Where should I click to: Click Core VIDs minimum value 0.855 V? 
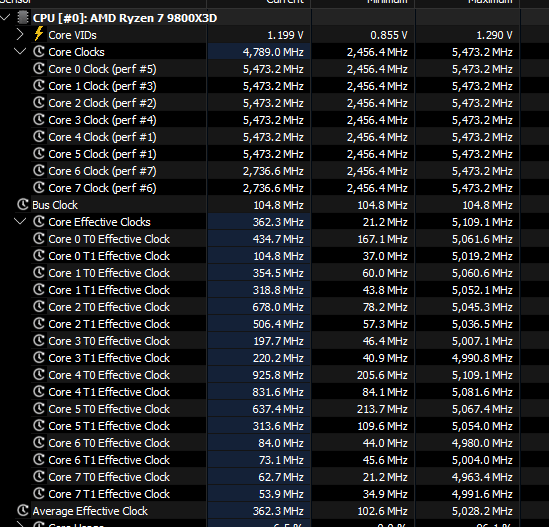click(389, 35)
